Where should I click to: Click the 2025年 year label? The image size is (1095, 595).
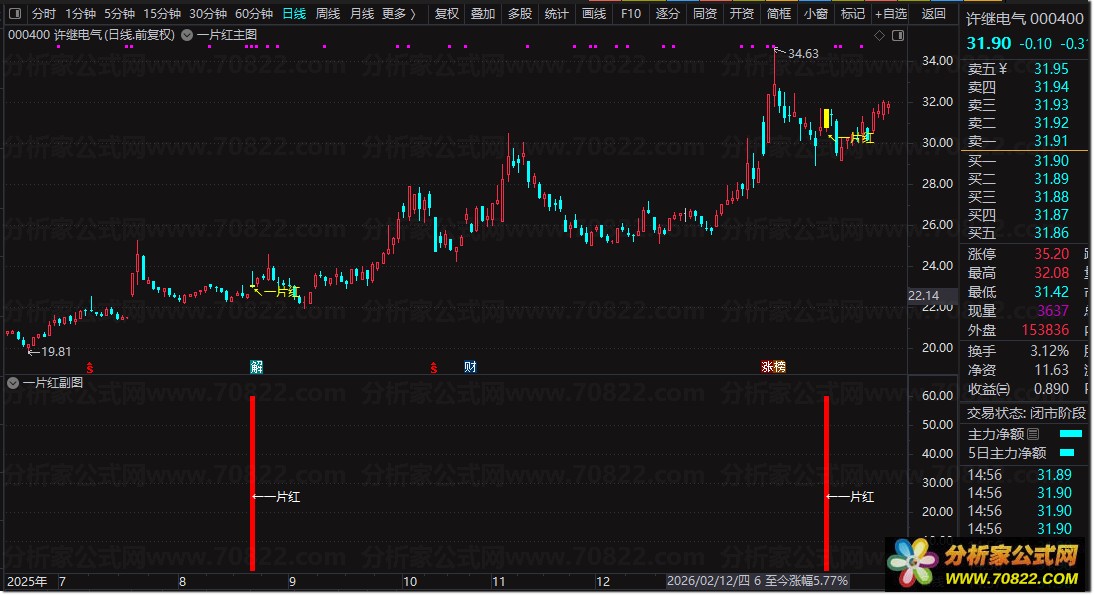[x=27, y=582]
